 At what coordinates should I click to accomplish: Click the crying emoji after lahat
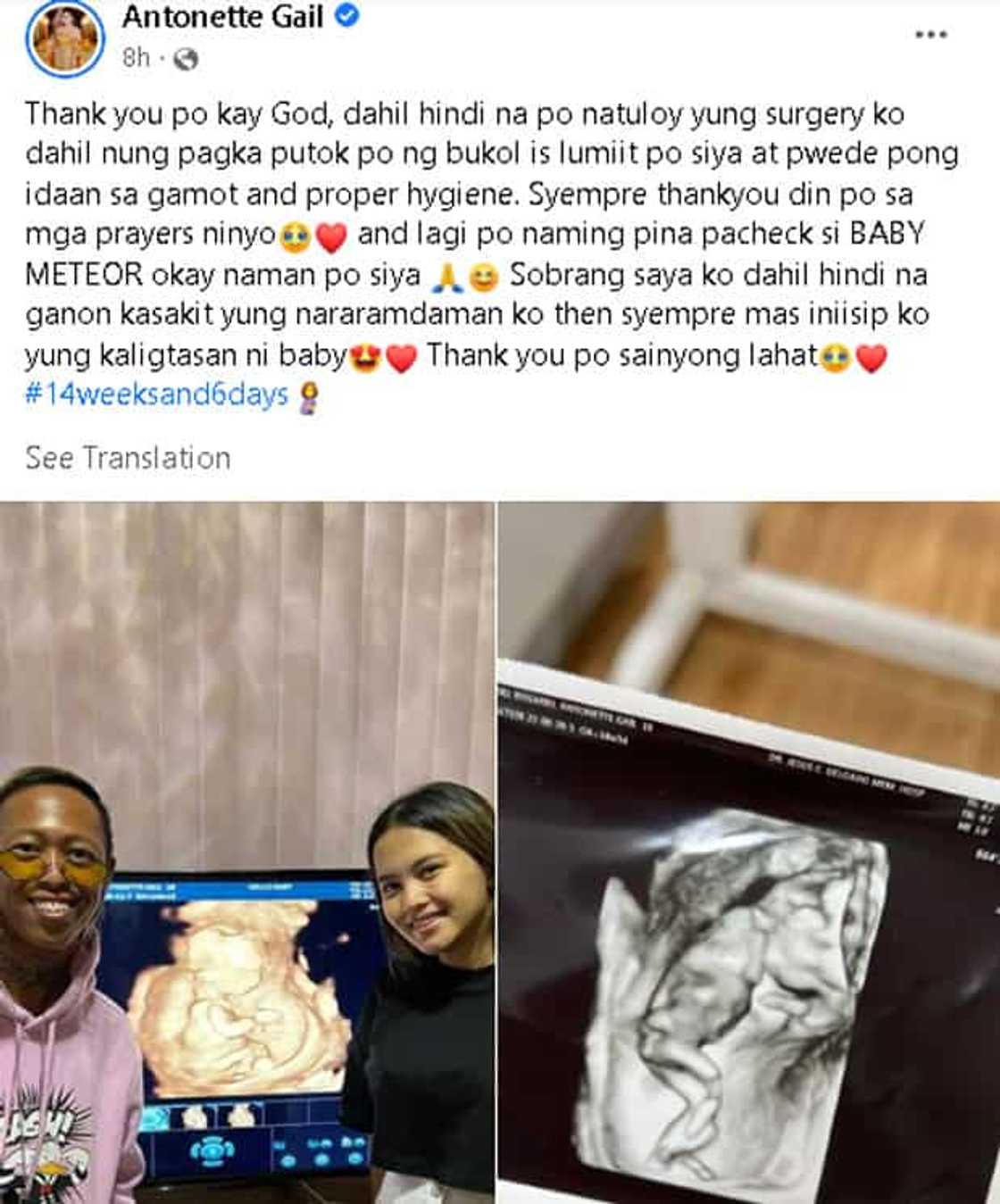click(836, 358)
